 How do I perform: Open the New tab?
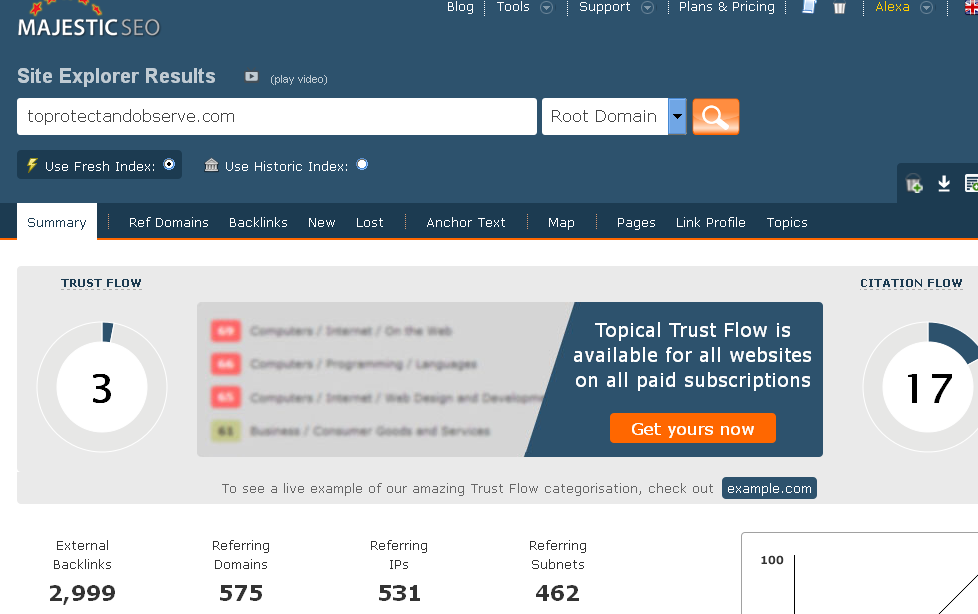322,223
